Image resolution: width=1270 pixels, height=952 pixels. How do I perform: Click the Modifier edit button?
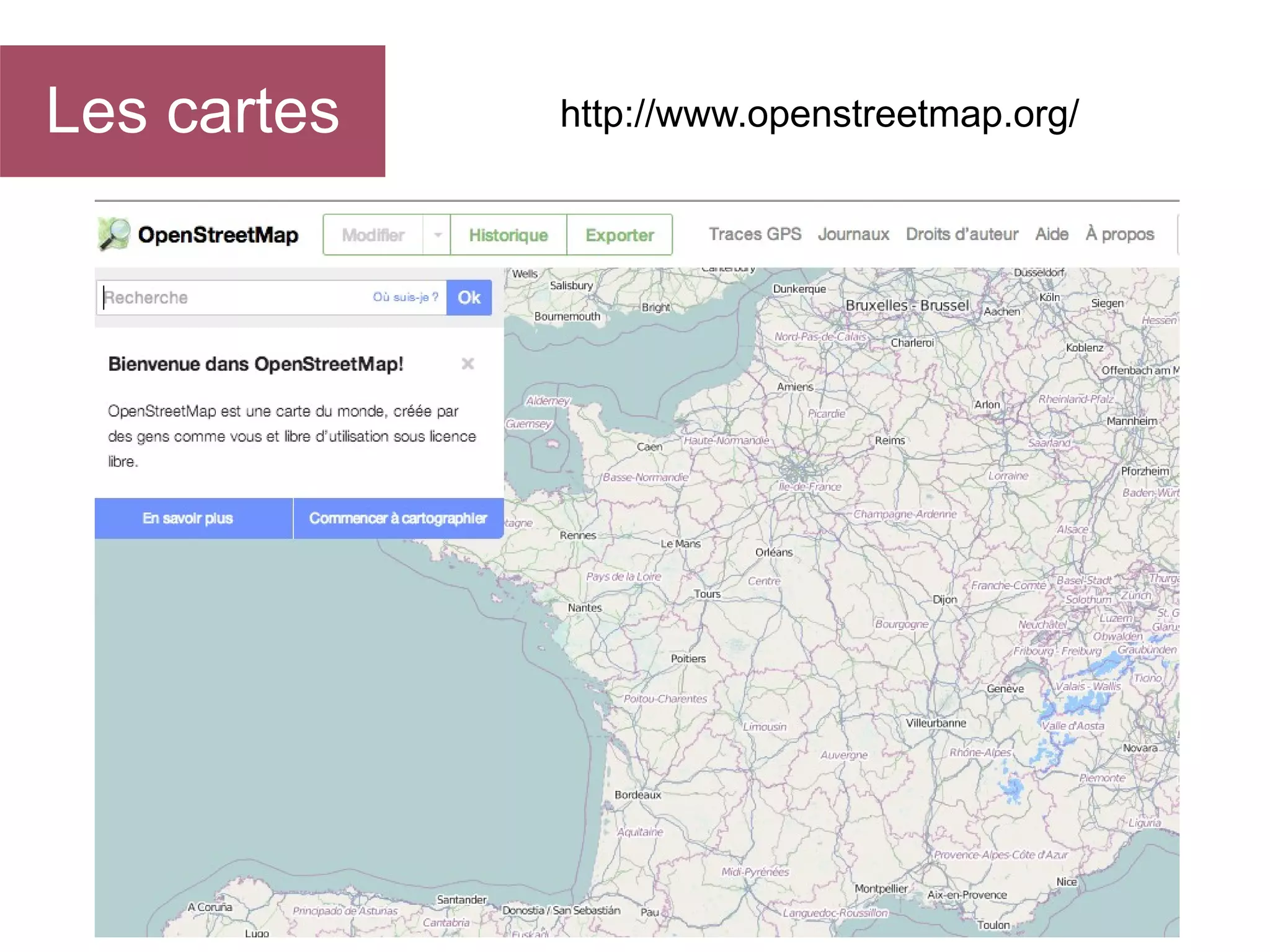[373, 235]
